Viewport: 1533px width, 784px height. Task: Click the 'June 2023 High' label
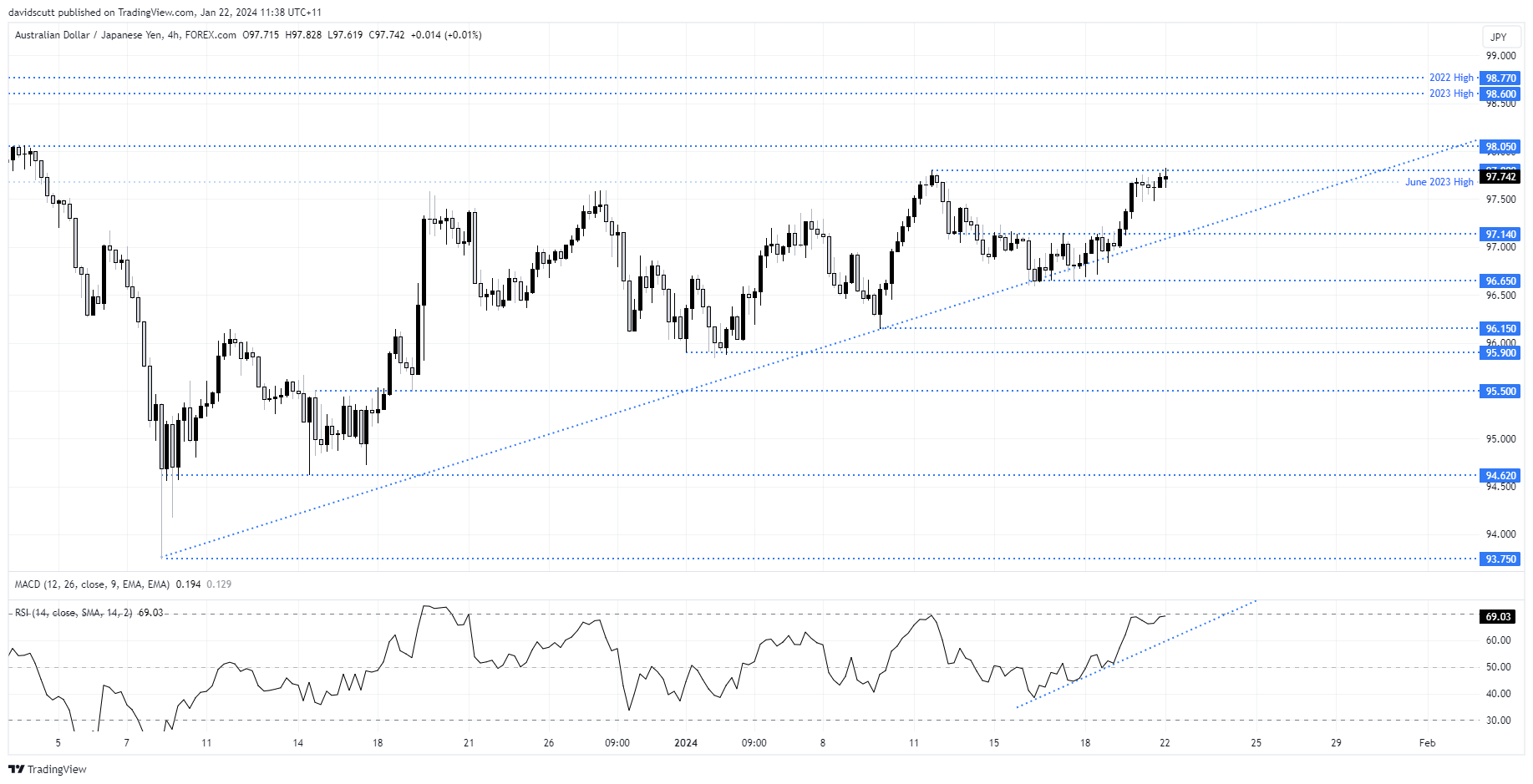(x=1439, y=182)
